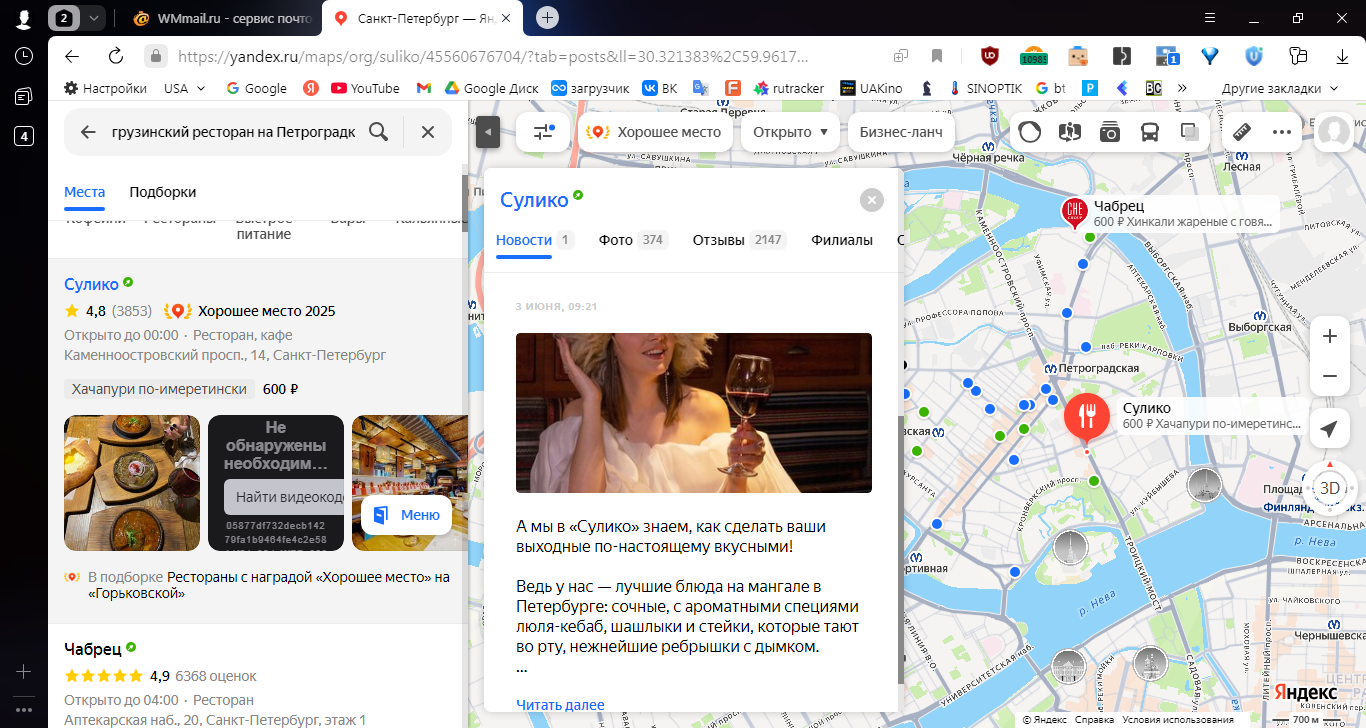
Task: Close the Сулико info card
Action: [x=872, y=200]
